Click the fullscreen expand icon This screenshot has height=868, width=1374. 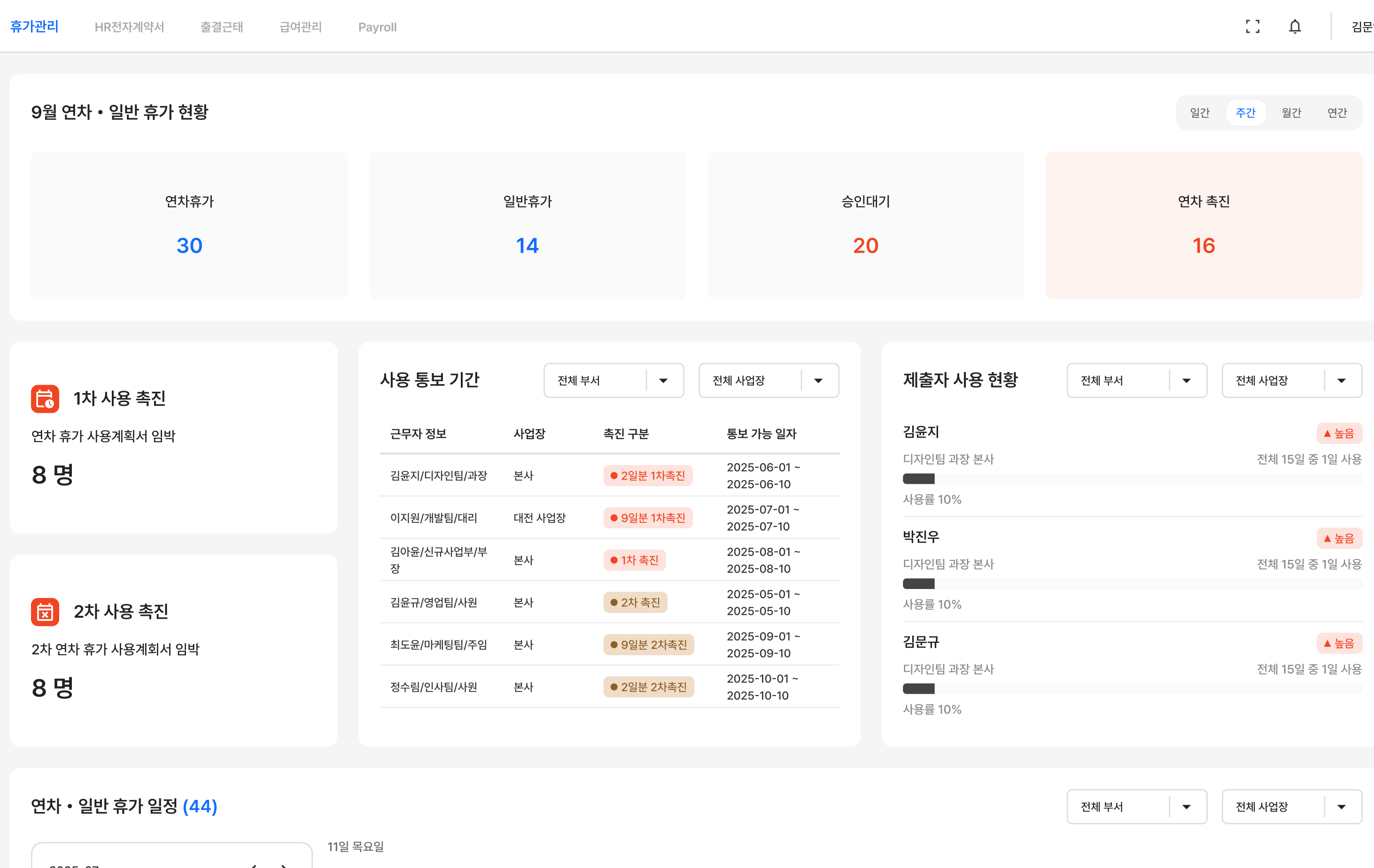coord(1252,27)
